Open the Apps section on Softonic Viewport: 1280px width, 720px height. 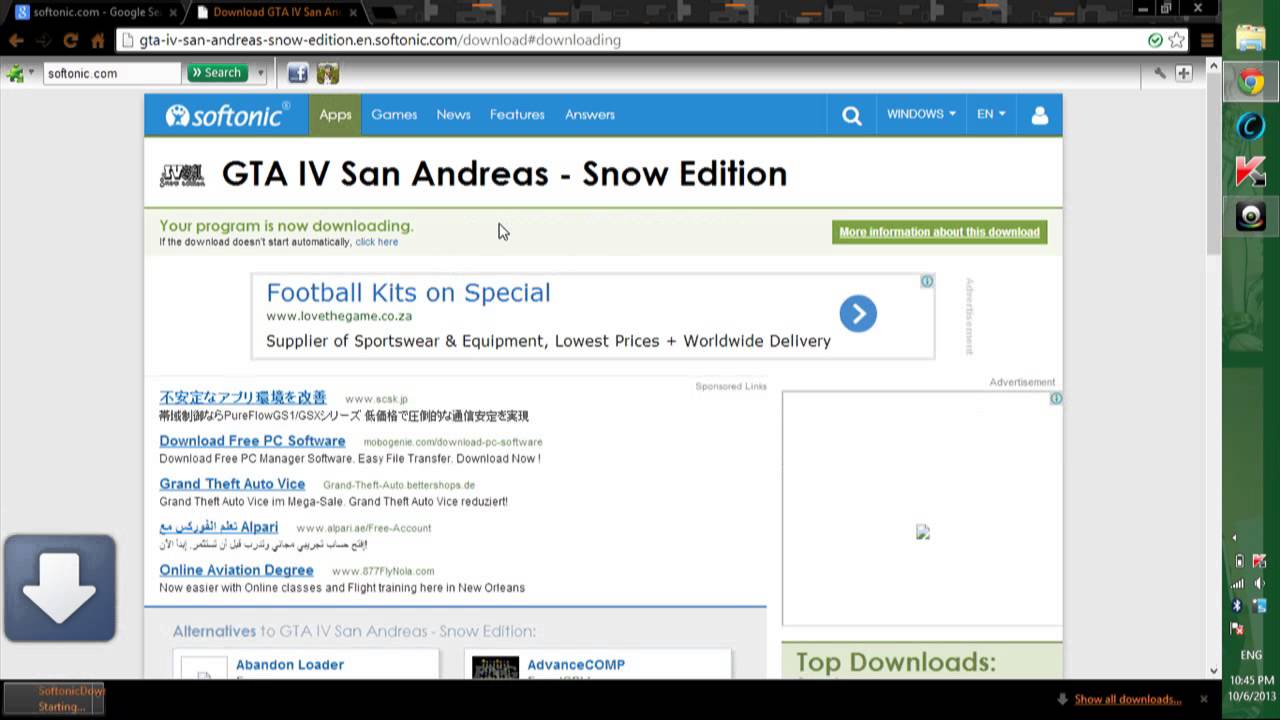(x=335, y=115)
